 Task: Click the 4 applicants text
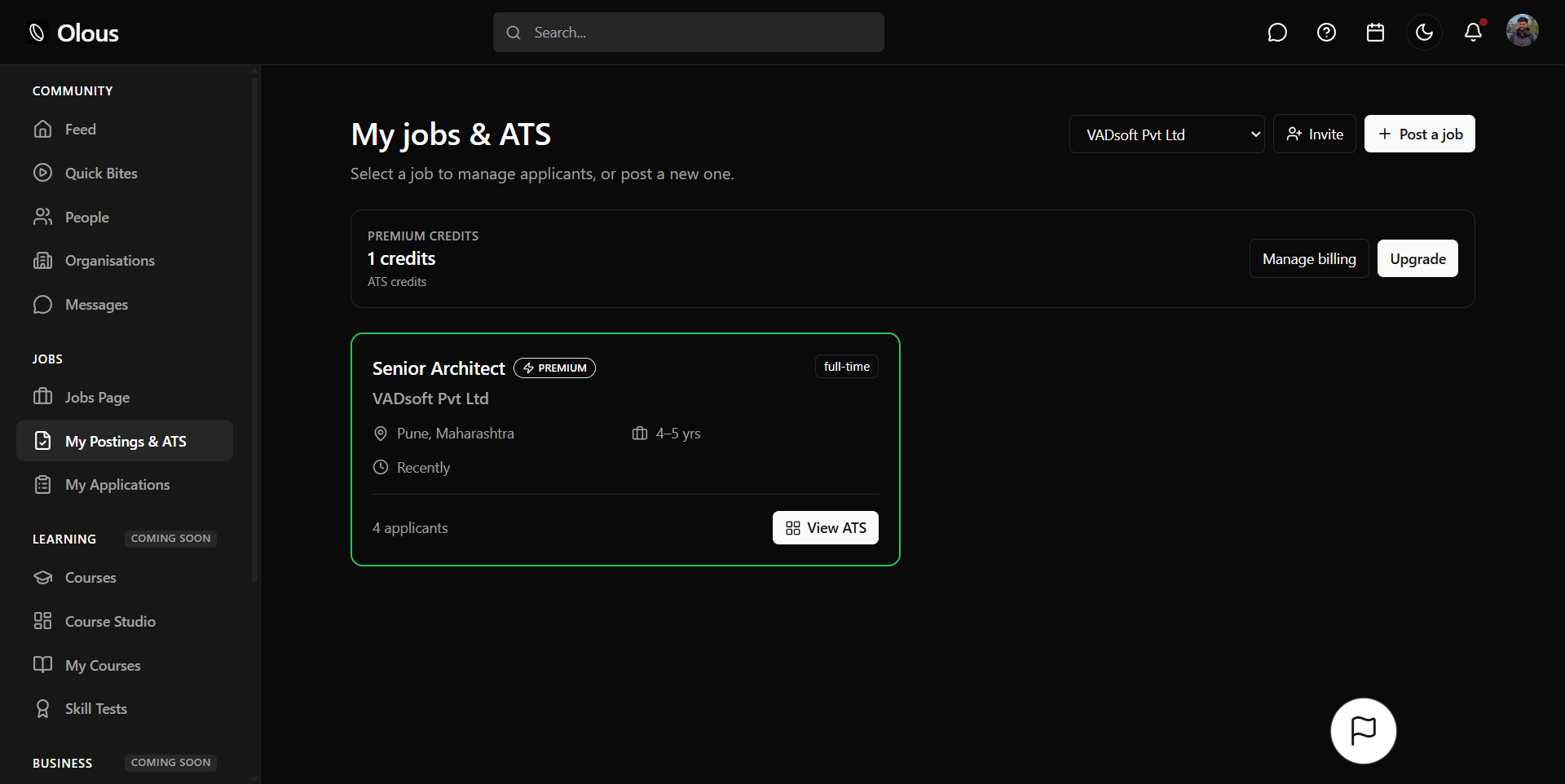(410, 528)
